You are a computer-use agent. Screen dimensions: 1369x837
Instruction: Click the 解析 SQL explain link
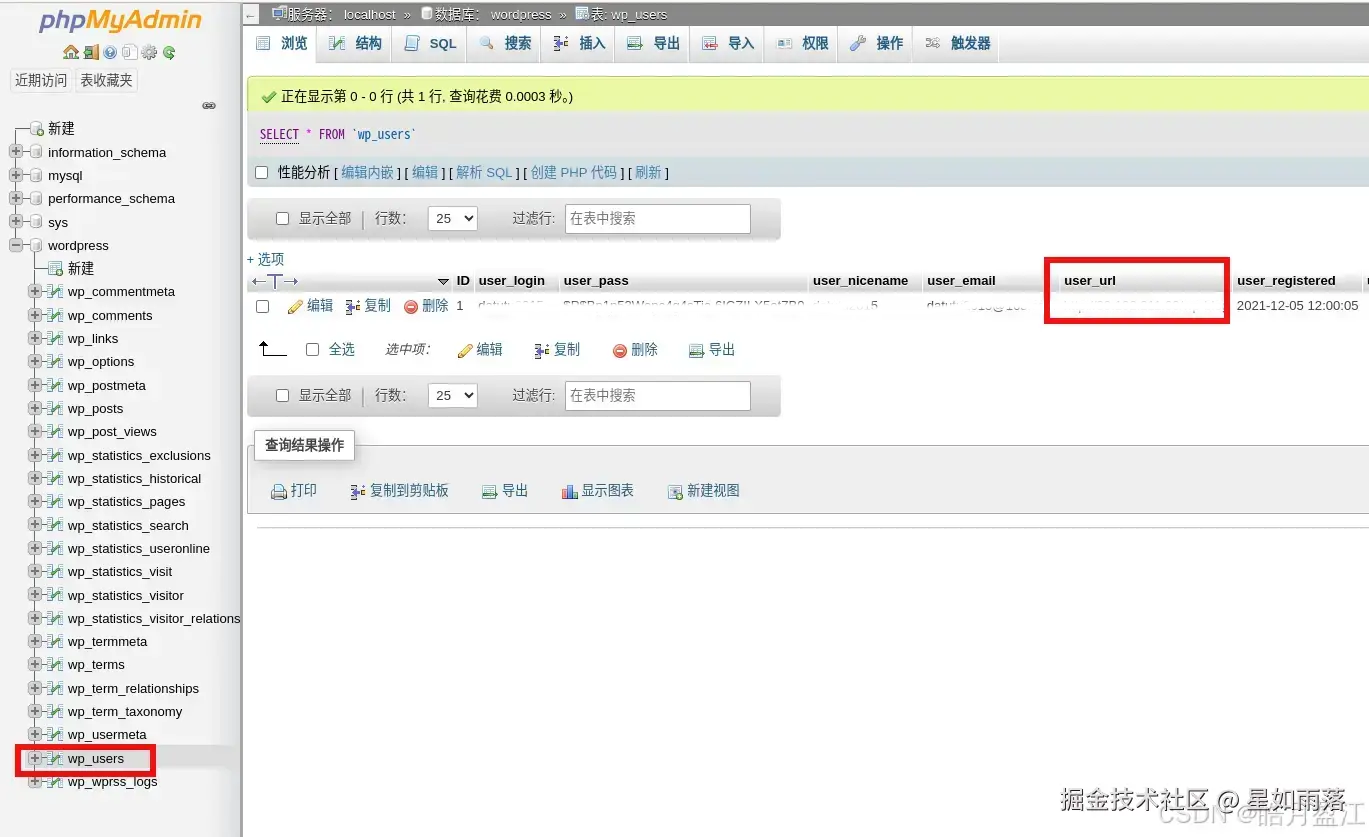484,172
